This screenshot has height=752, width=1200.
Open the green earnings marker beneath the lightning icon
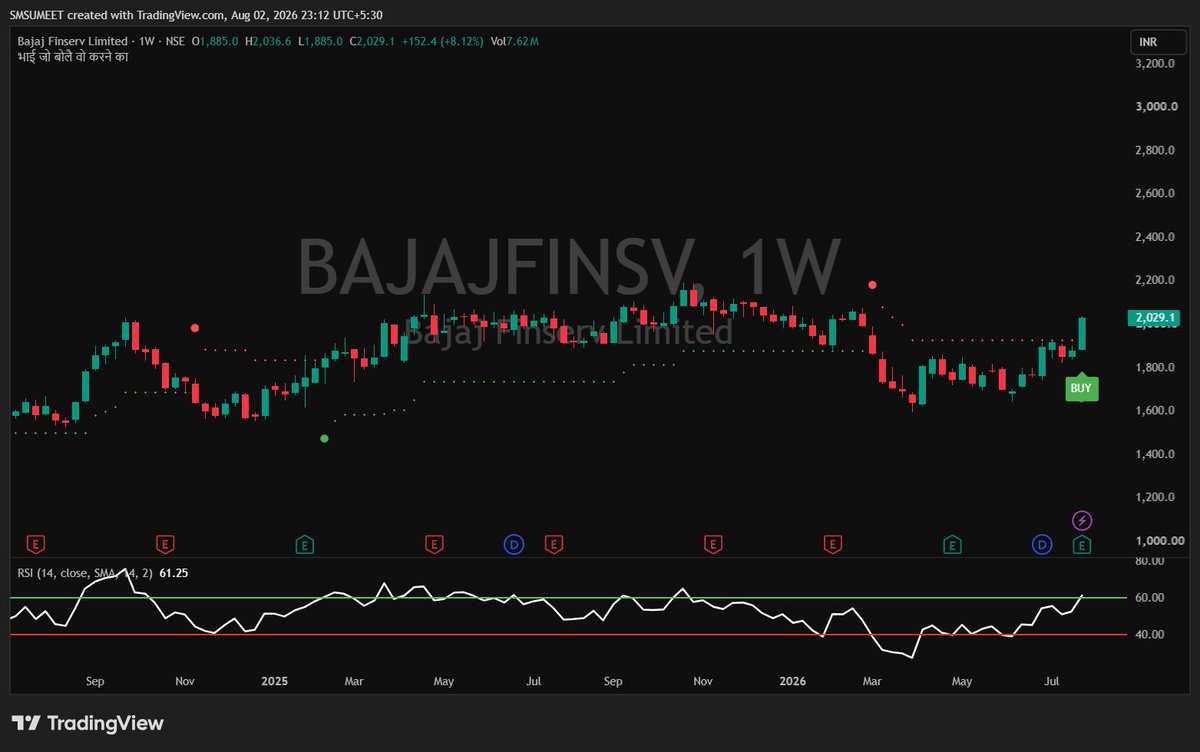click(x=1082, y=545)
